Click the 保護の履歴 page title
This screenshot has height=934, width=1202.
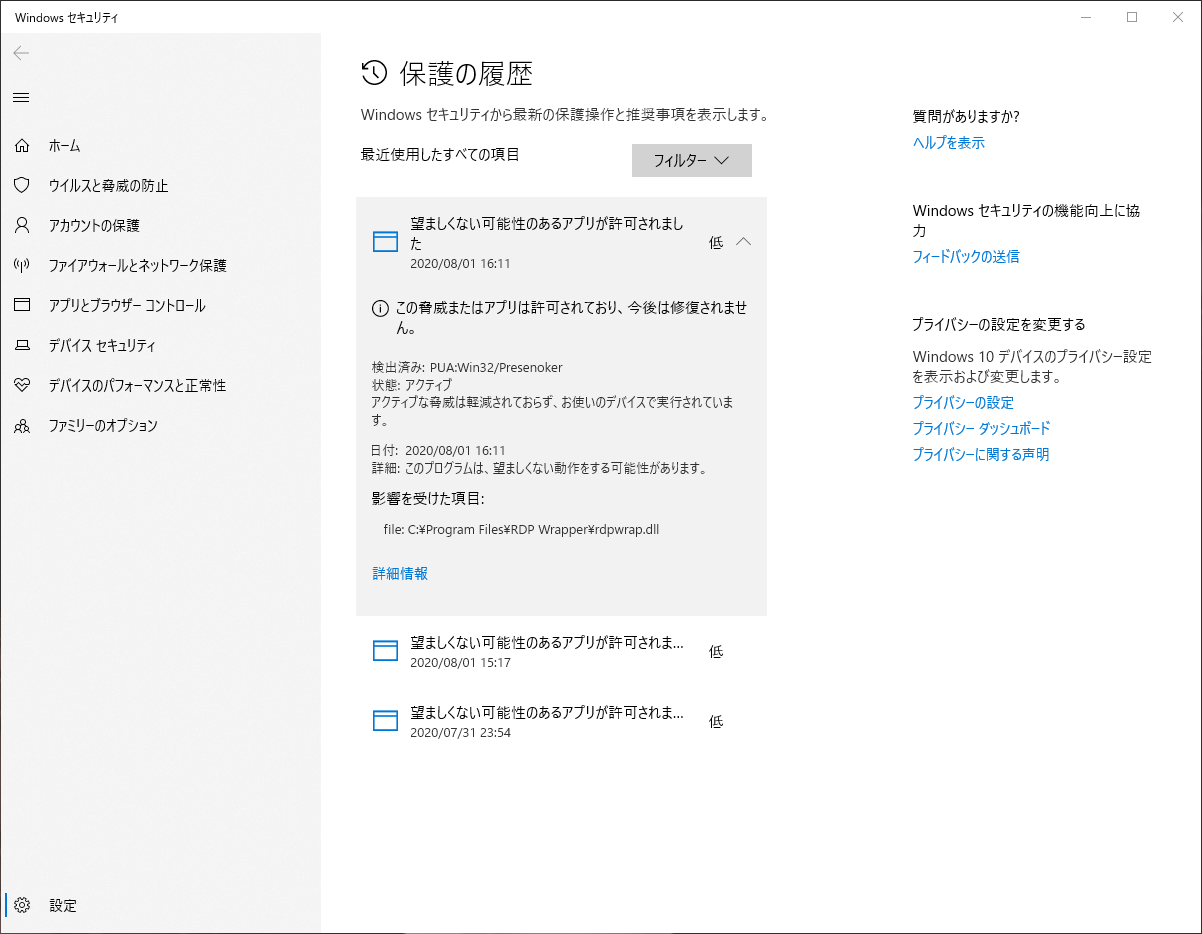coord(466,73)
